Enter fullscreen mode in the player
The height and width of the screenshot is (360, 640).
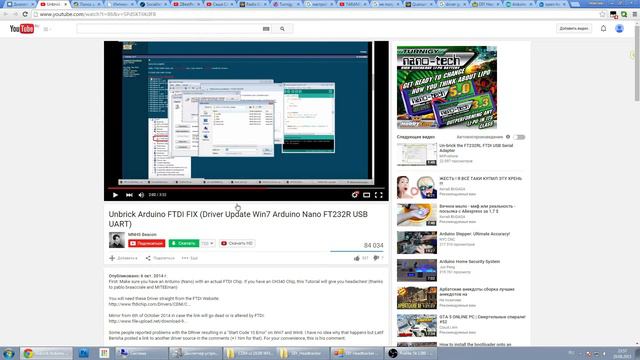tap(379, 195)
